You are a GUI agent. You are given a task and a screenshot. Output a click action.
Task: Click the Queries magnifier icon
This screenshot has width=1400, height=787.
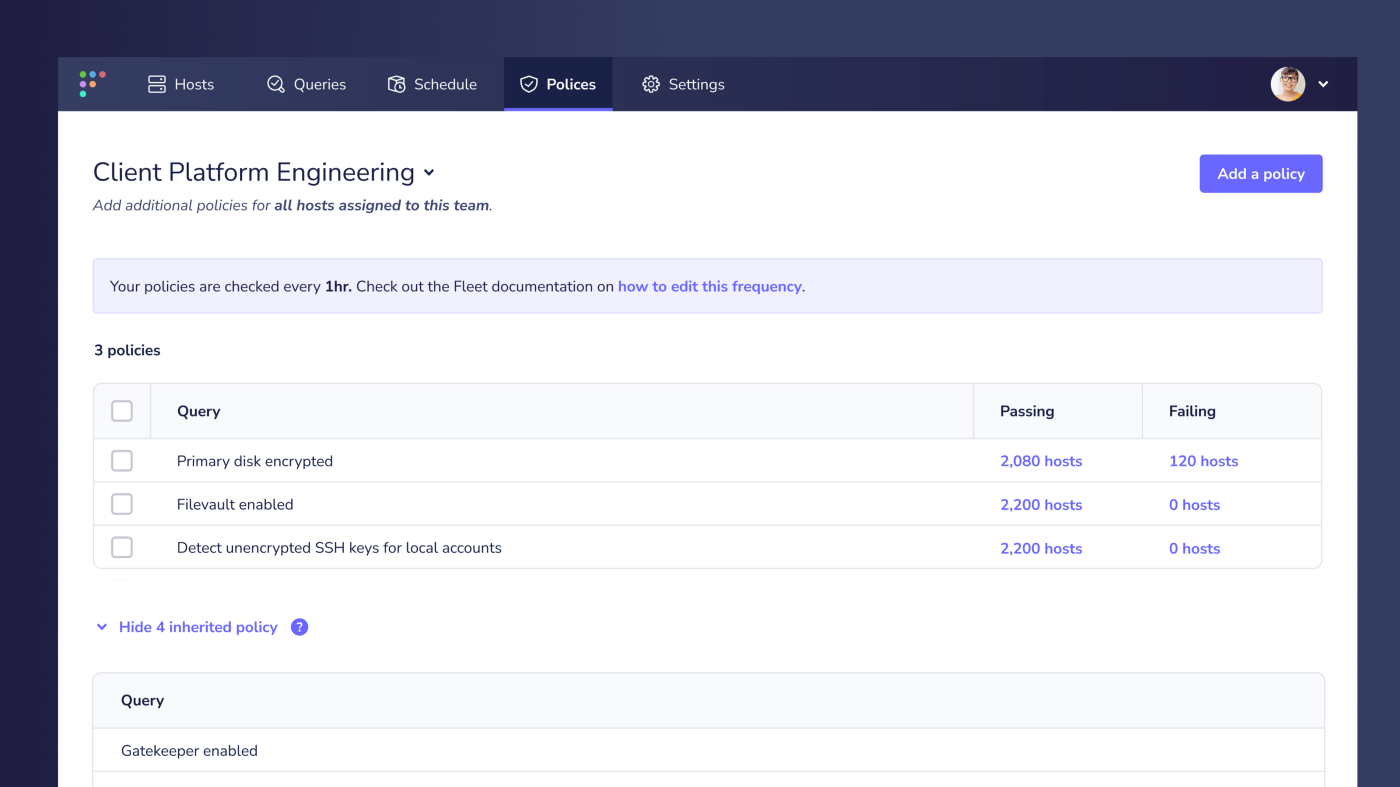[x=276, y=84]
